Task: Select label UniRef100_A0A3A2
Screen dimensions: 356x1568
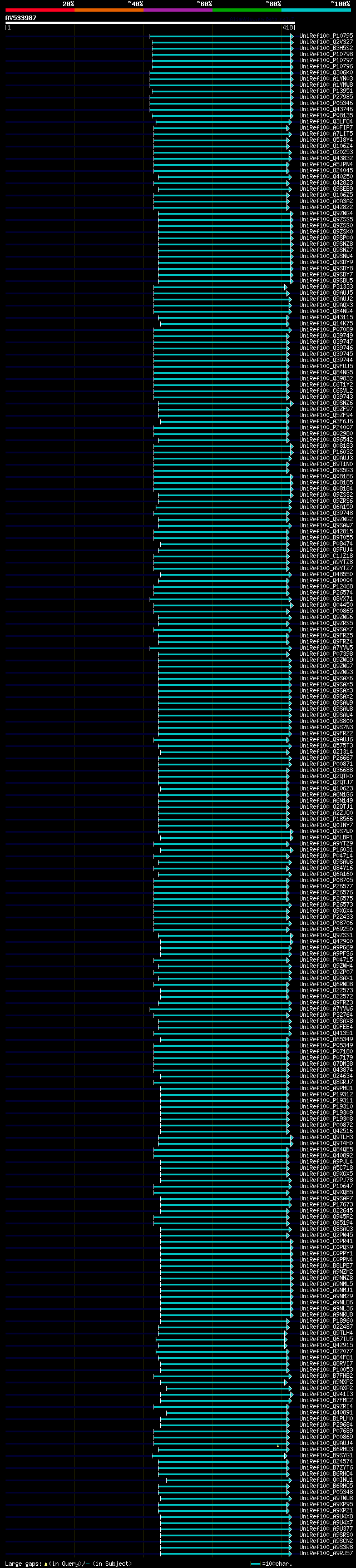Action: (325, 201)
